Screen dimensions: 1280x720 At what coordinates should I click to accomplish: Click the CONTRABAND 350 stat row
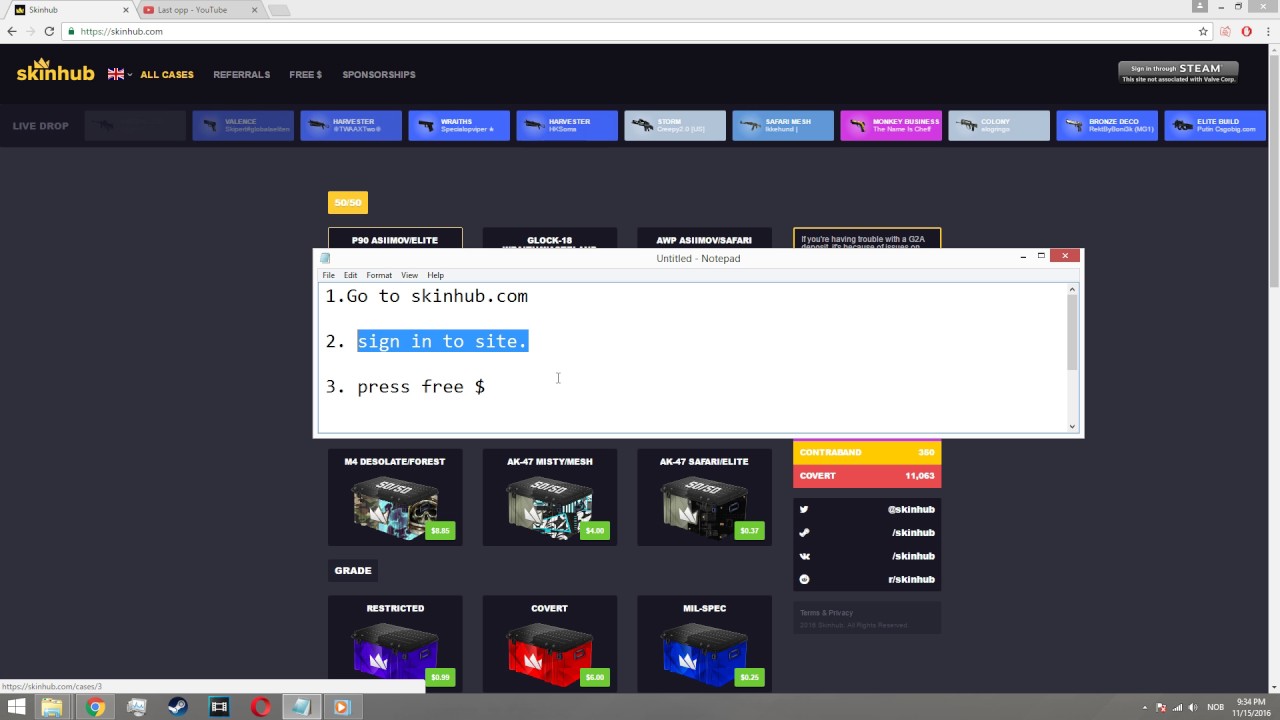tap(867, 453)
